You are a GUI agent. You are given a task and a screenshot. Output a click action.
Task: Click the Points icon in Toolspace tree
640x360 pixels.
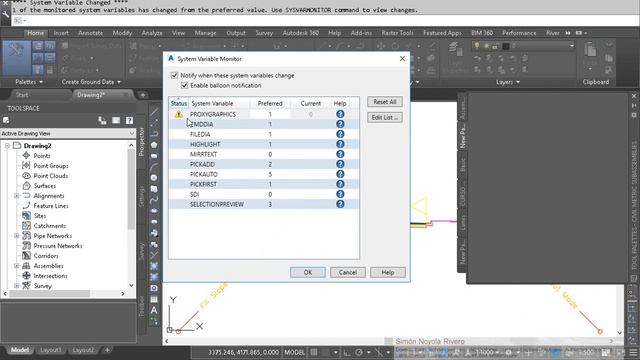(x=26, y=156)
